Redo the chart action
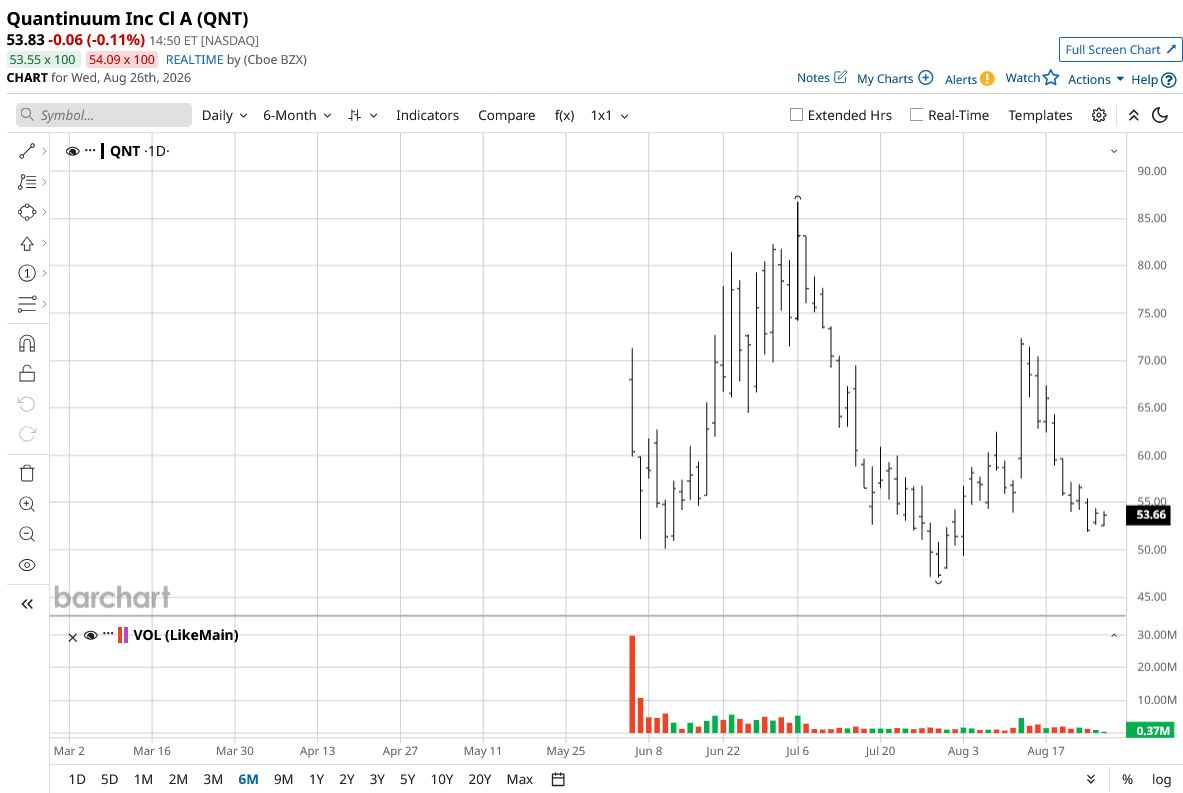This screenshot has width=1183, height=793. click(27, 434)
